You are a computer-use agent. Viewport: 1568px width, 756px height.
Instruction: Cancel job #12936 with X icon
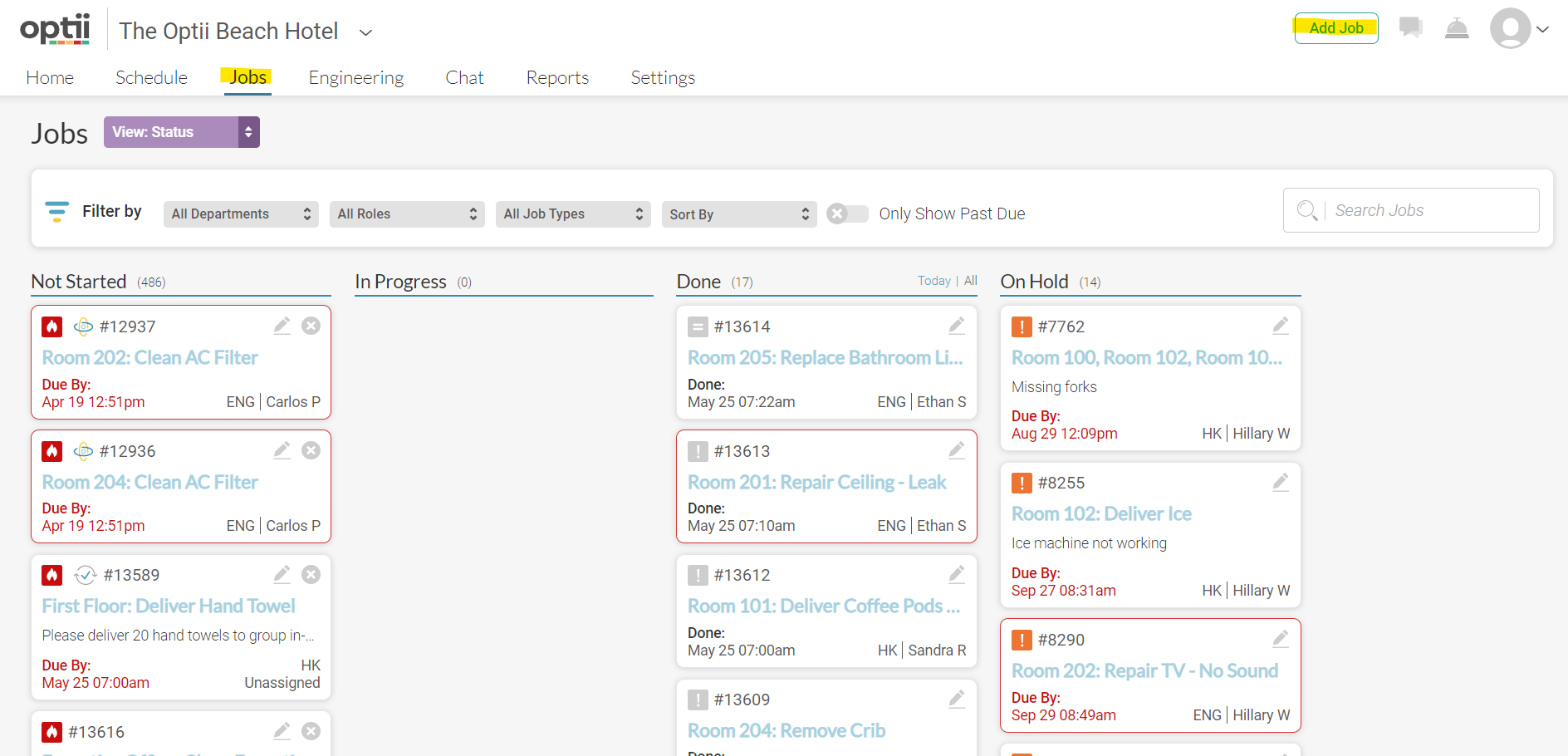coord(311,450)
